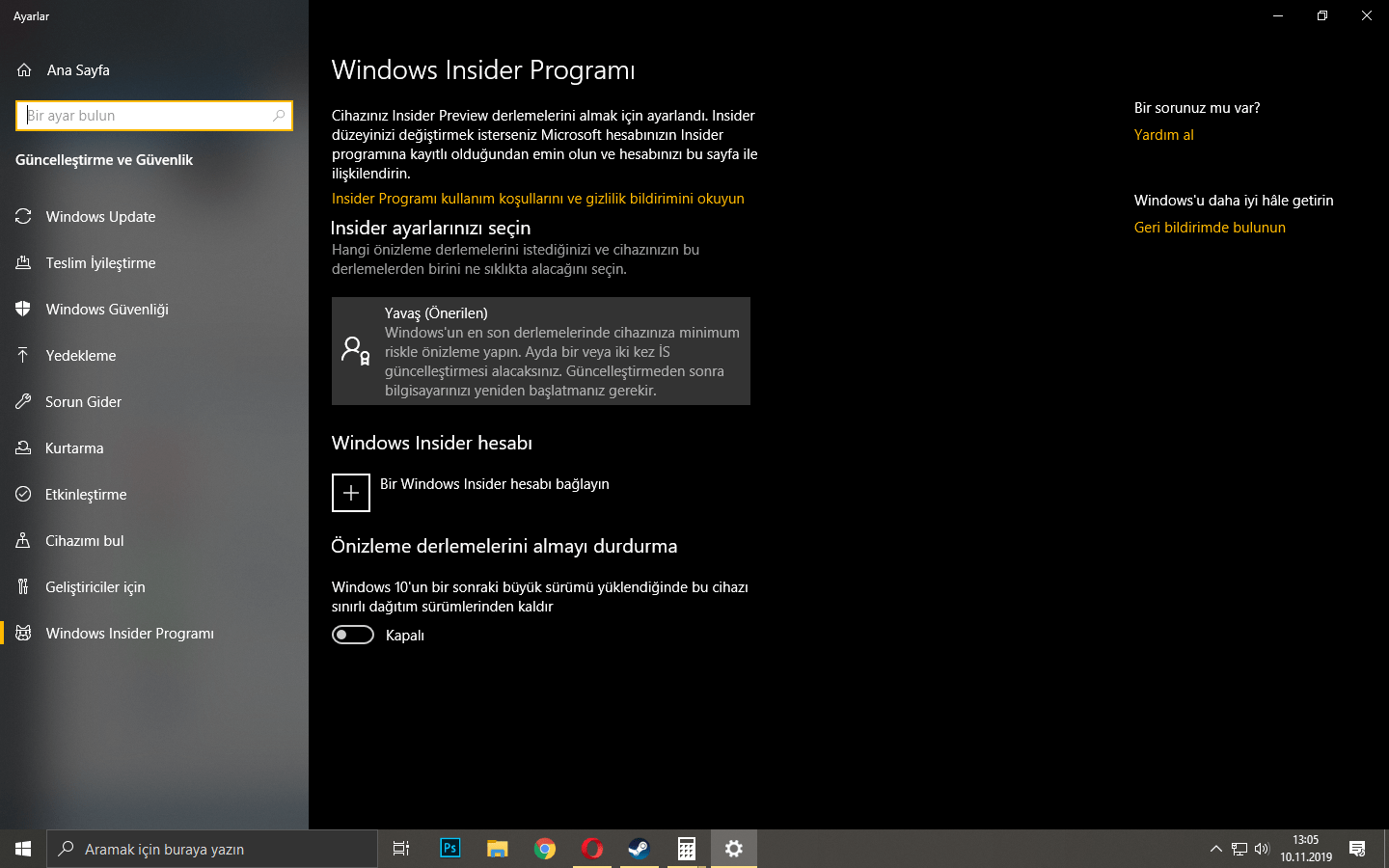Click the Etkinleştirme checkmark icon
The image size is (1389, 868).
(x=23, y=495)
